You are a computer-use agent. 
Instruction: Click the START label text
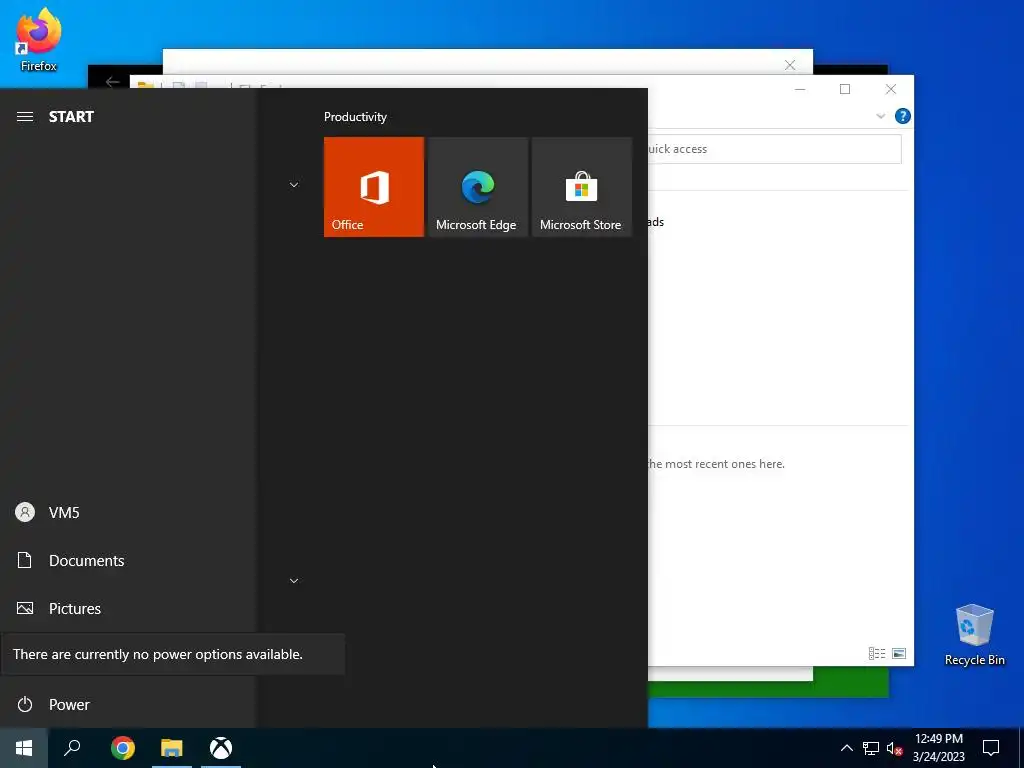click(x=71, y=117)
